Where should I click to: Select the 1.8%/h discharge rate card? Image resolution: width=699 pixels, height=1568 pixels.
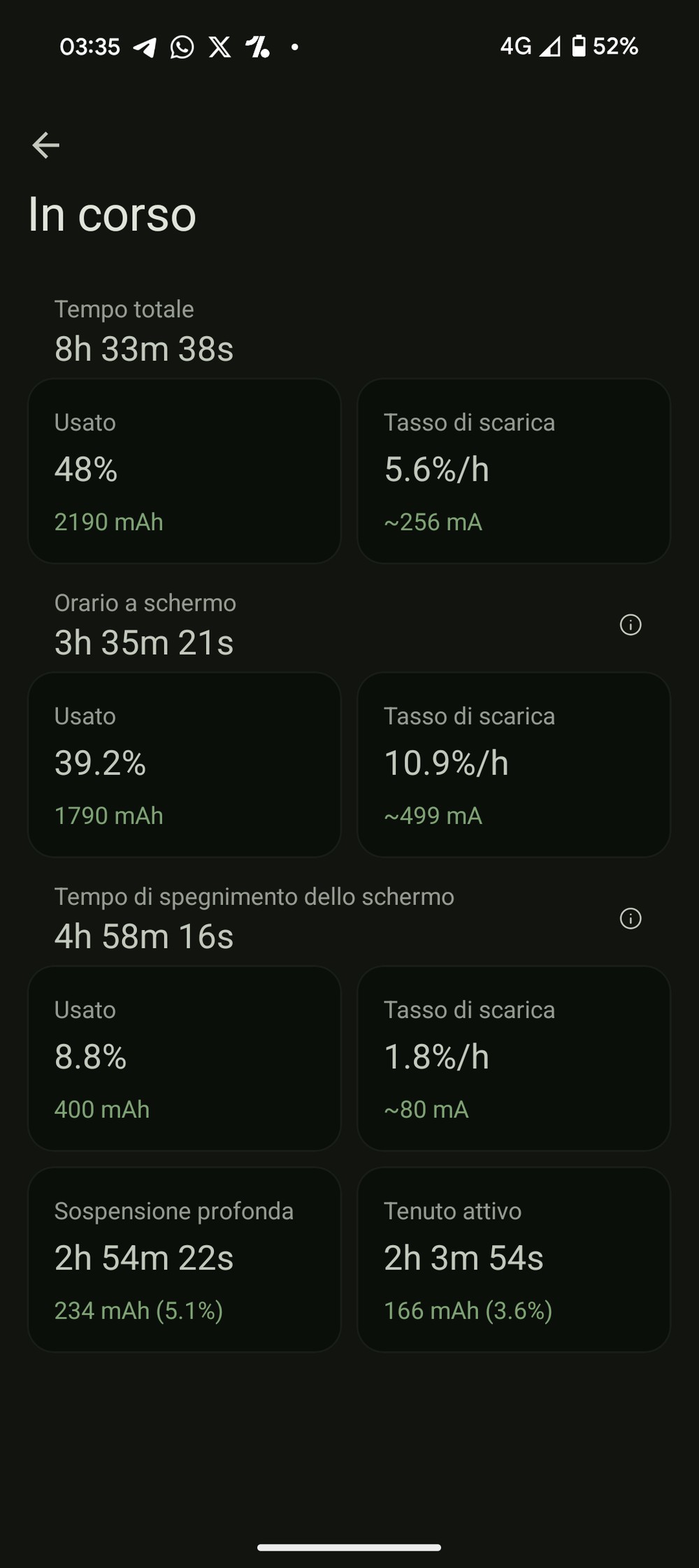pyautogui.click(x=514, y=1058)
